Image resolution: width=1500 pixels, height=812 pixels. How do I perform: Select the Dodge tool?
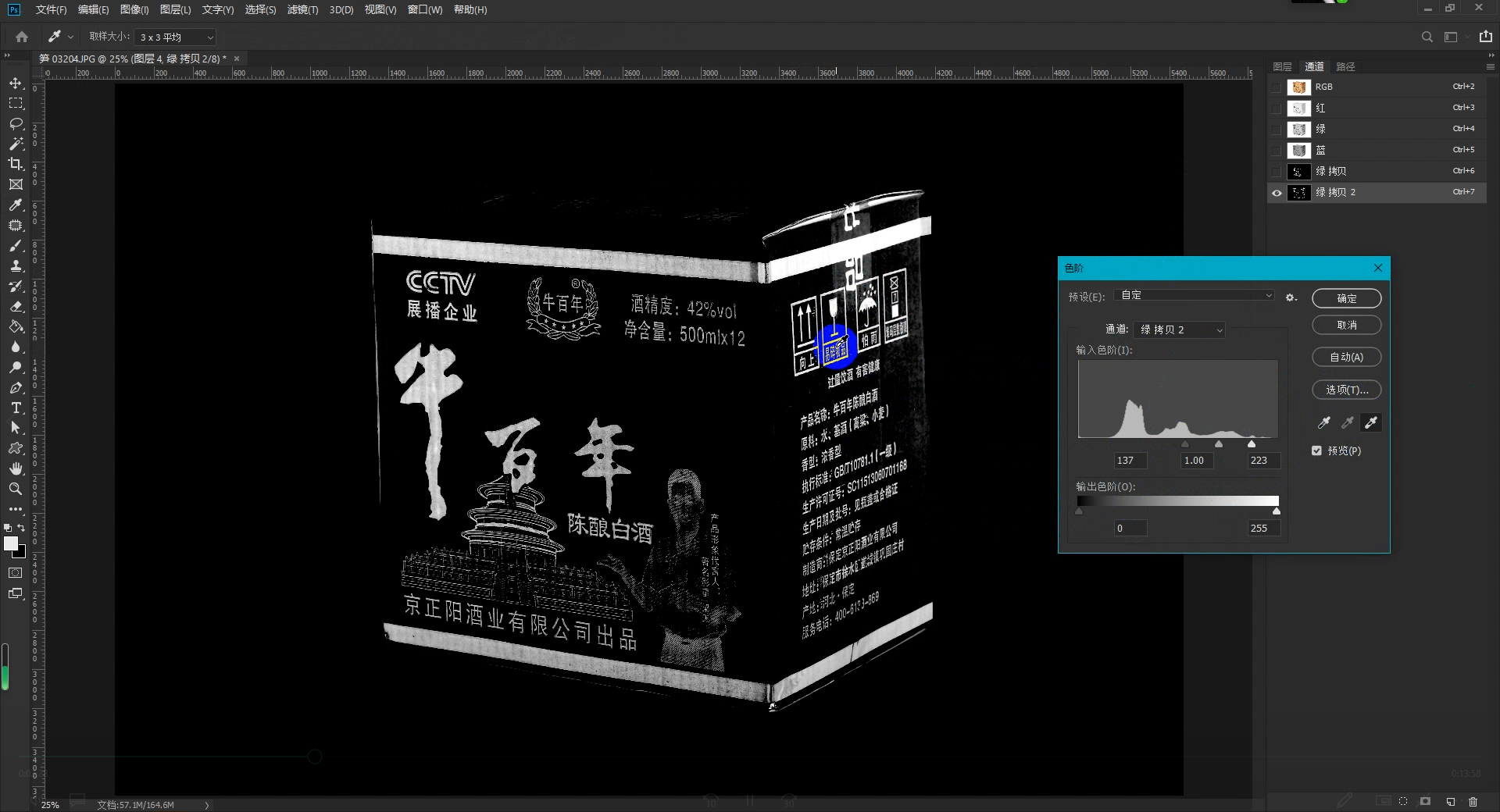coord(16,367)
